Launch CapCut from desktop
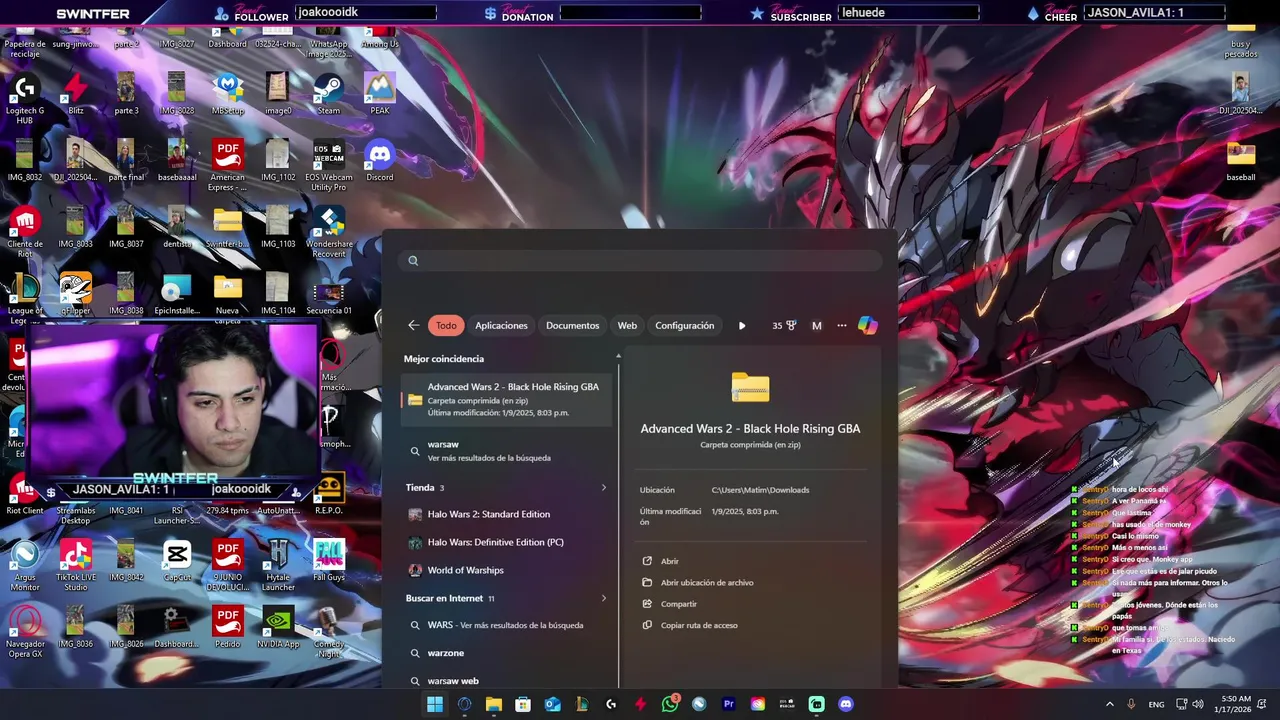Screen dimensions: 1280x720 coord(177,560)
